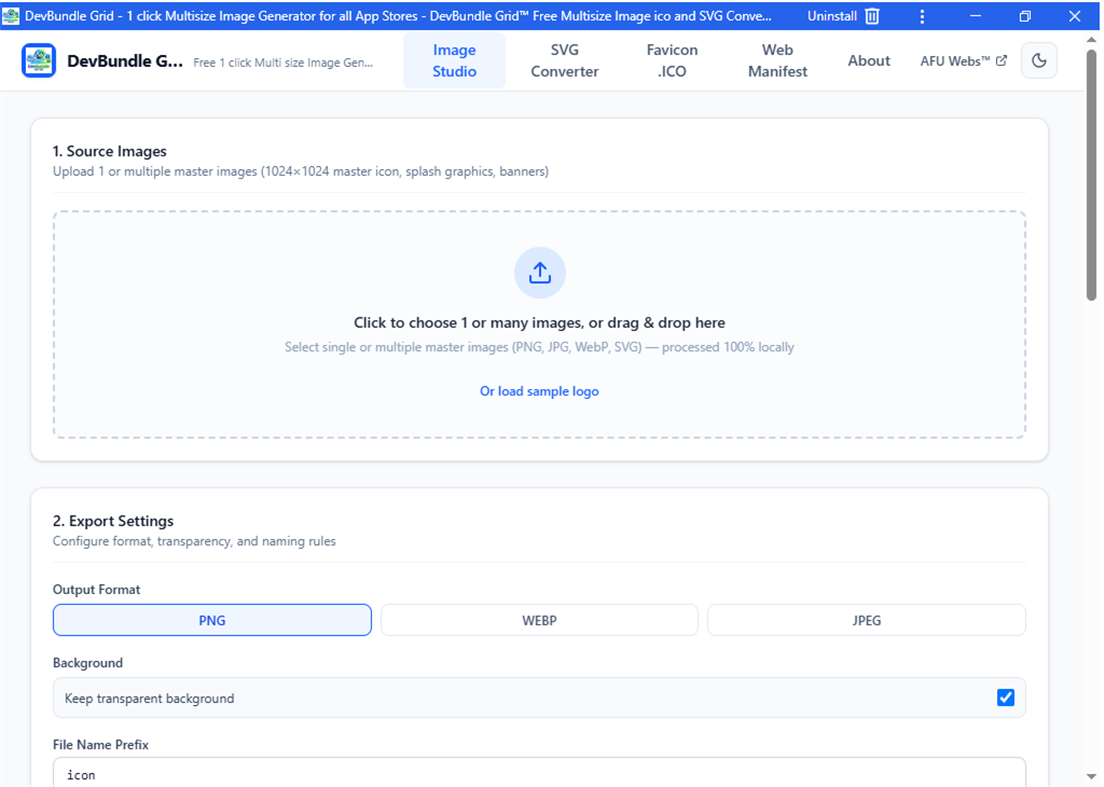Click the 'Background' label
Image resolution: width=1104 pixels, height=787 pixels.
(88, 662)
